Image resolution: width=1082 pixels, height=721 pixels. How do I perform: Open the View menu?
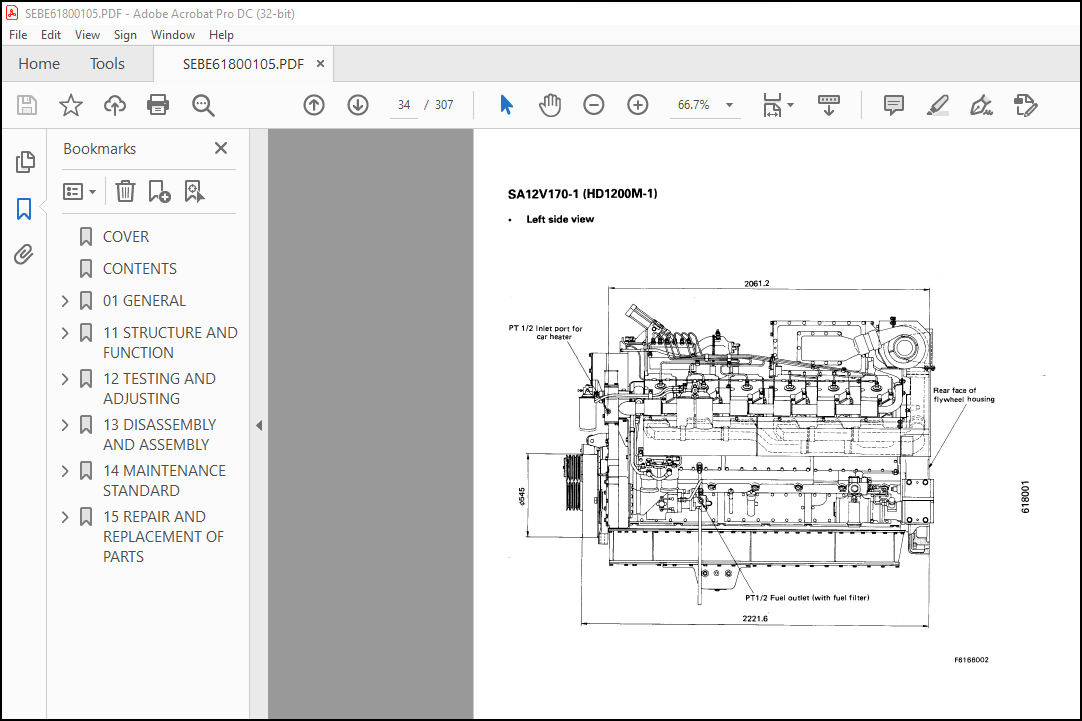87,34
